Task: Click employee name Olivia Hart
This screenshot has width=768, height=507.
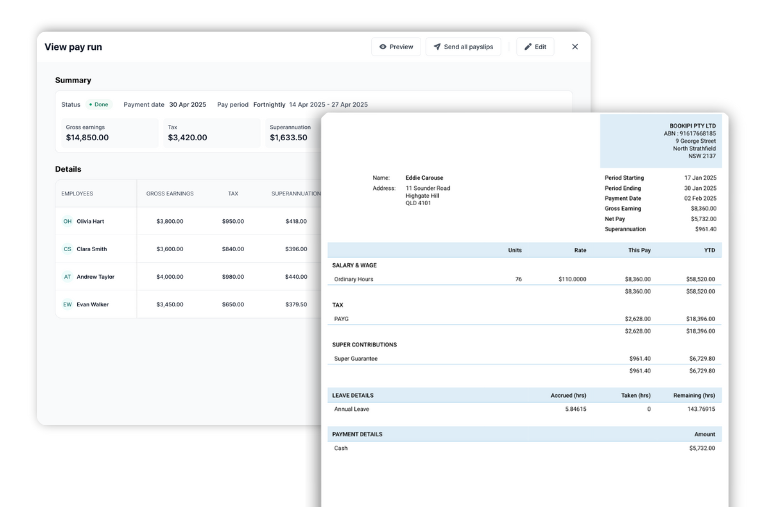Action: click(90, 221)
